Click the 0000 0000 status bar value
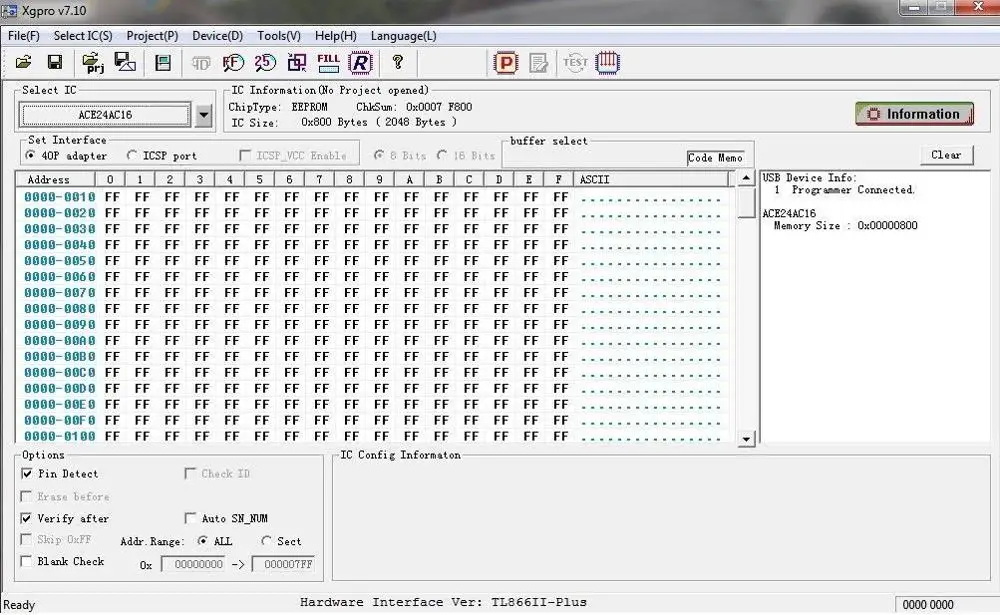Screen dimensions: 1000x615 (928, 604)
